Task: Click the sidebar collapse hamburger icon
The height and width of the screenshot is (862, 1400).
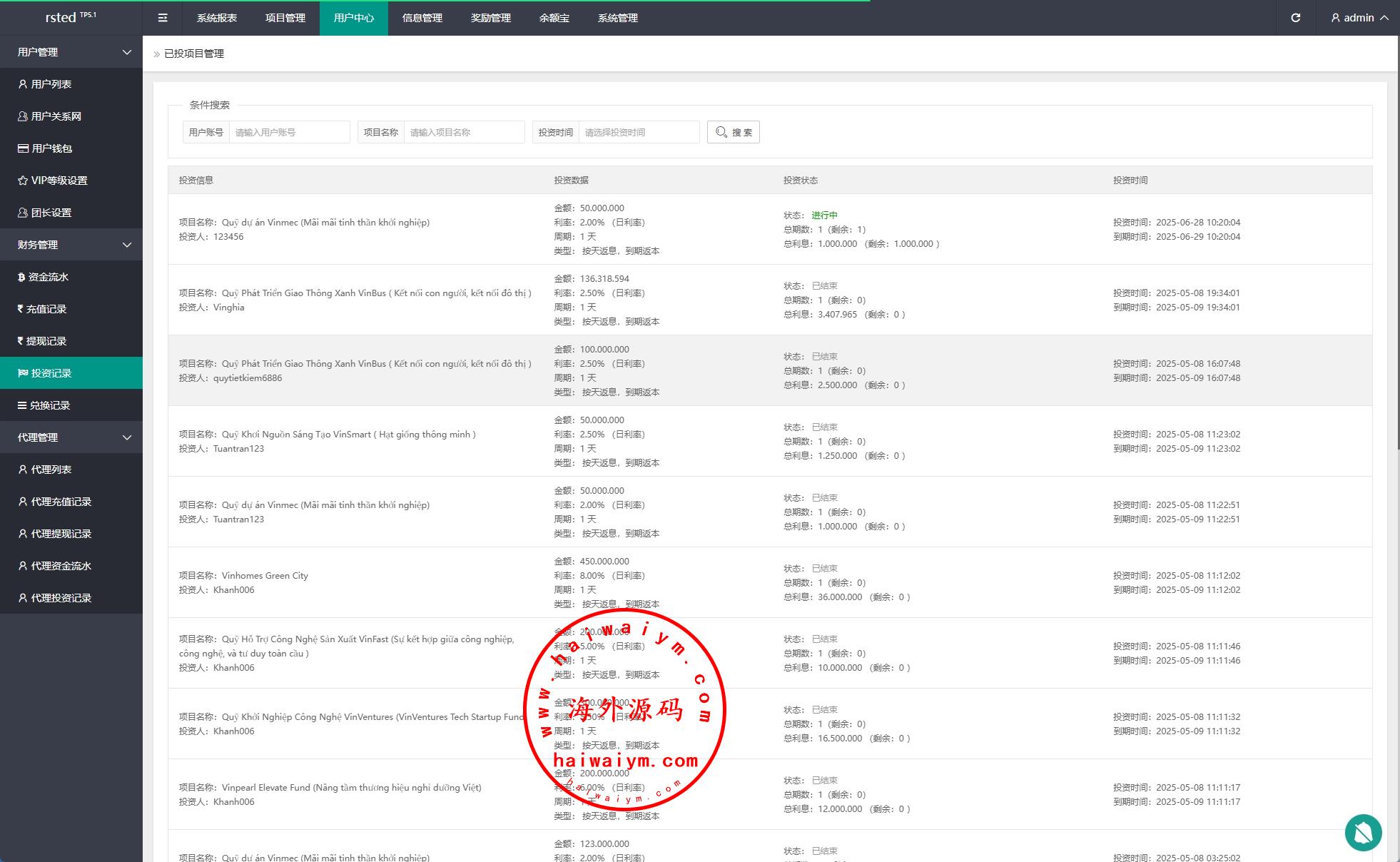Action: click(x=163, y=18)
